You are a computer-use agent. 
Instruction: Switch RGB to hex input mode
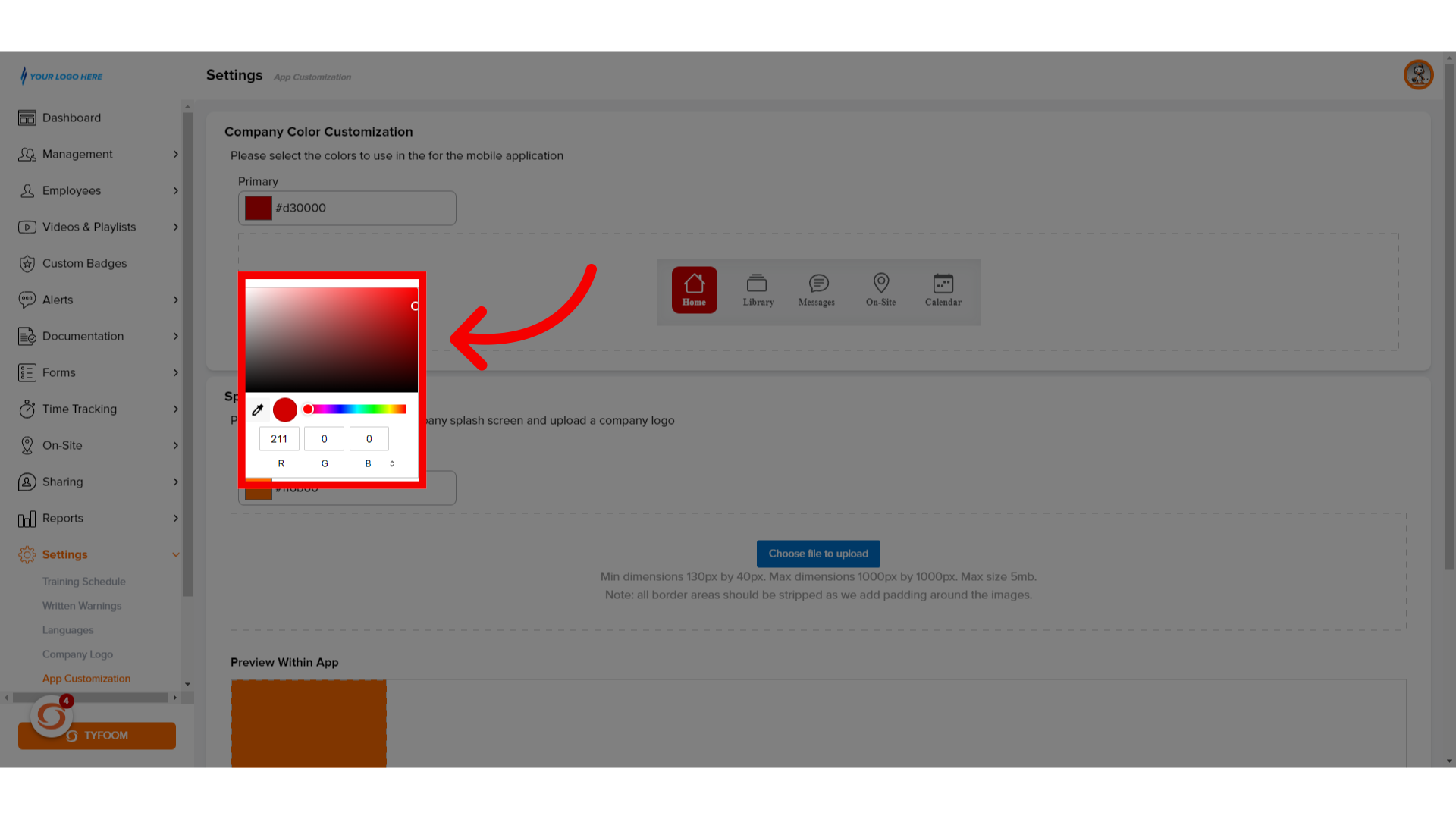392,463
